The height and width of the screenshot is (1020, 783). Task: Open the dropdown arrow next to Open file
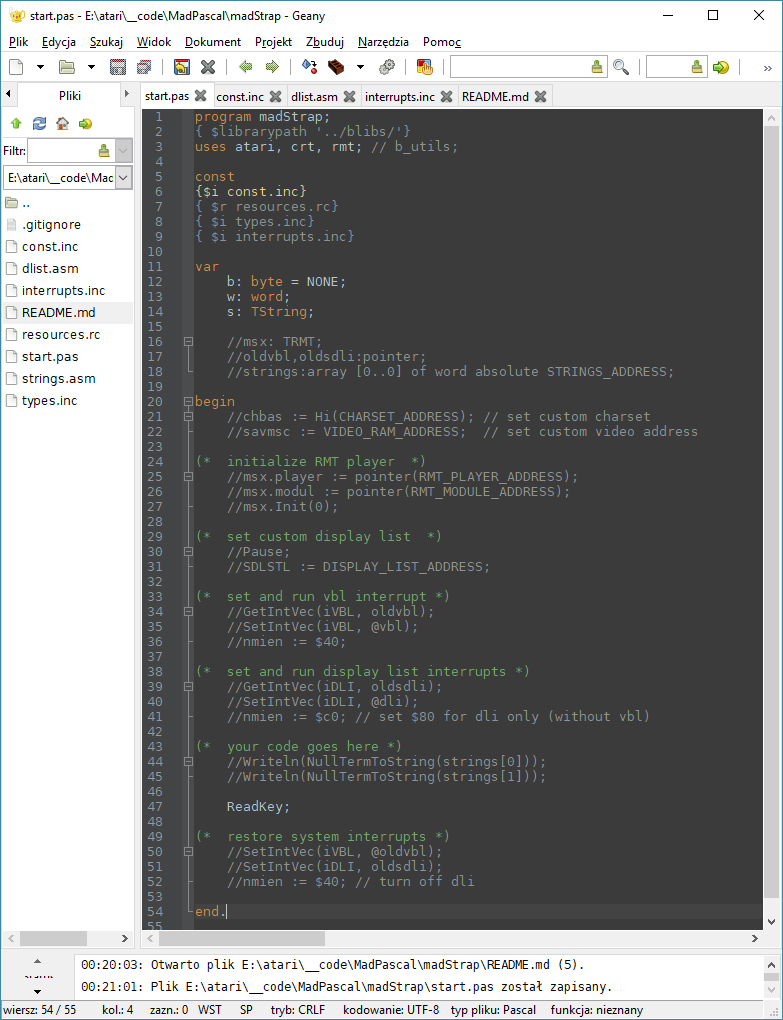pos(91,67)
